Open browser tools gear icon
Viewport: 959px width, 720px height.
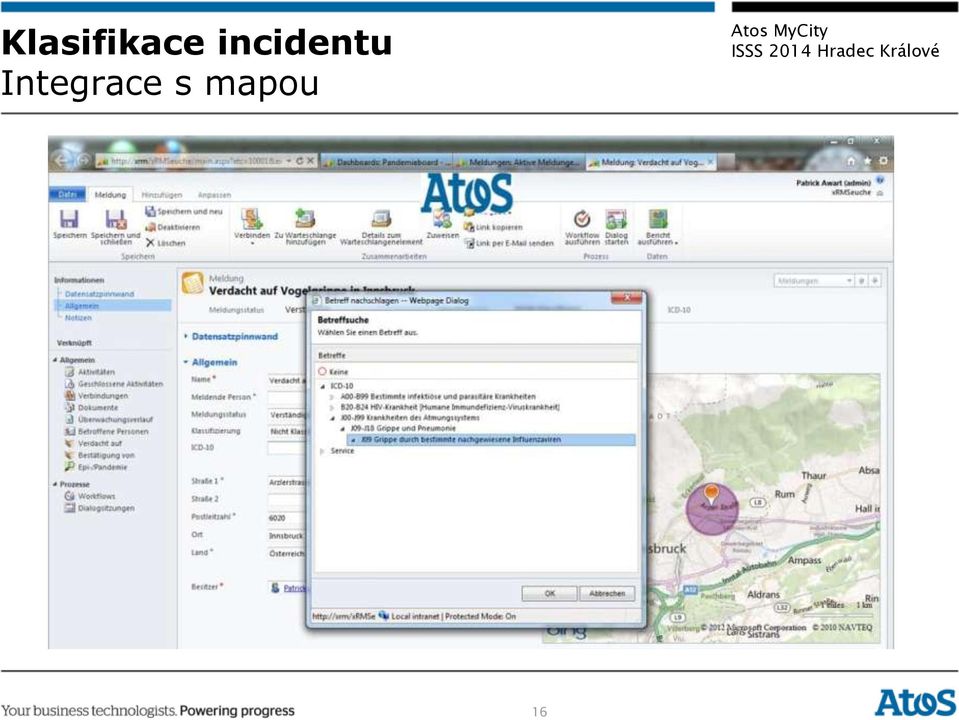(x=883, y=161)
